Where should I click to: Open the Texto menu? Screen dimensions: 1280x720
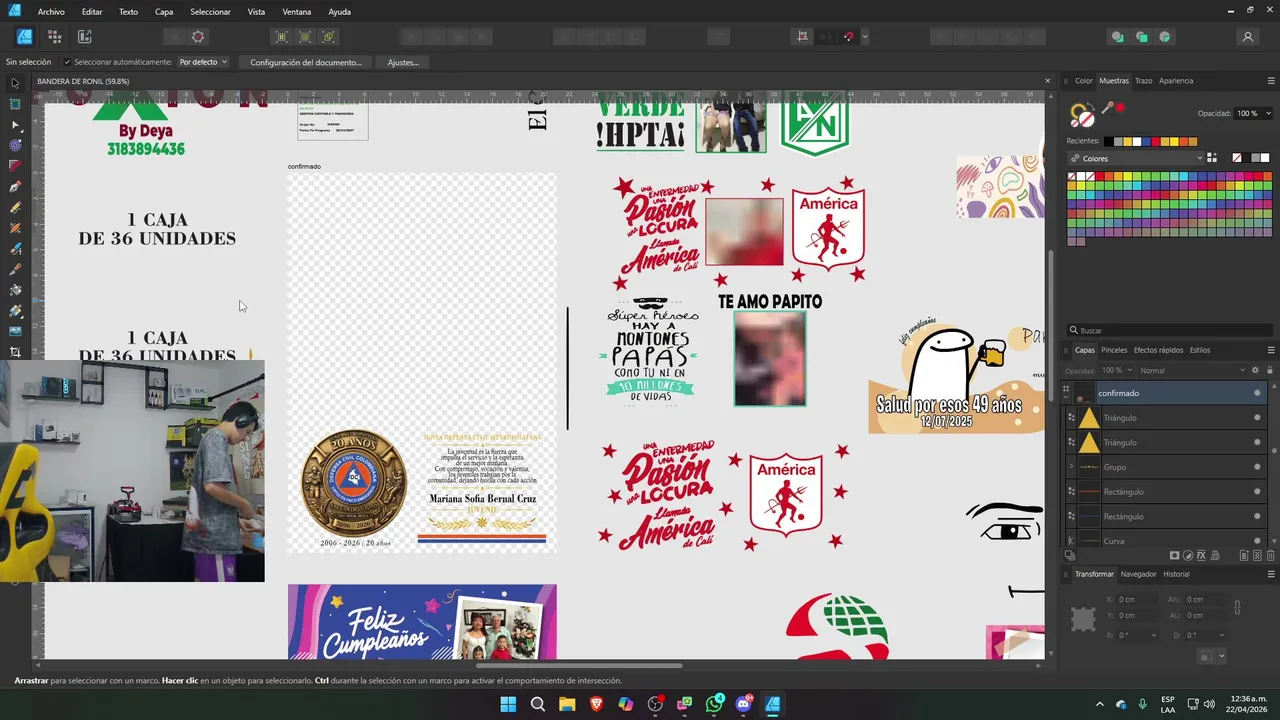point(128,12)
